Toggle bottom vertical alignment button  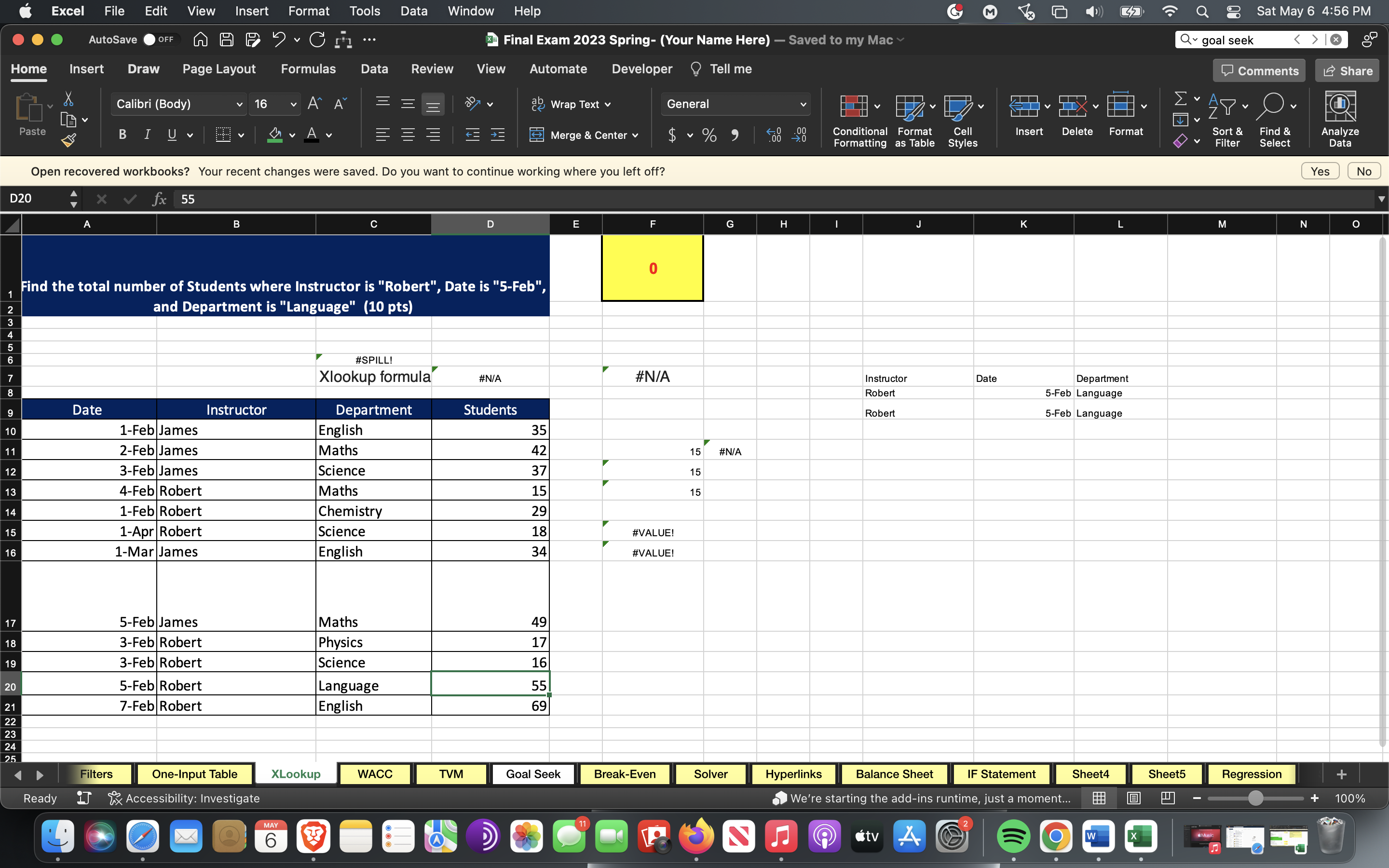tap(433, 104)
